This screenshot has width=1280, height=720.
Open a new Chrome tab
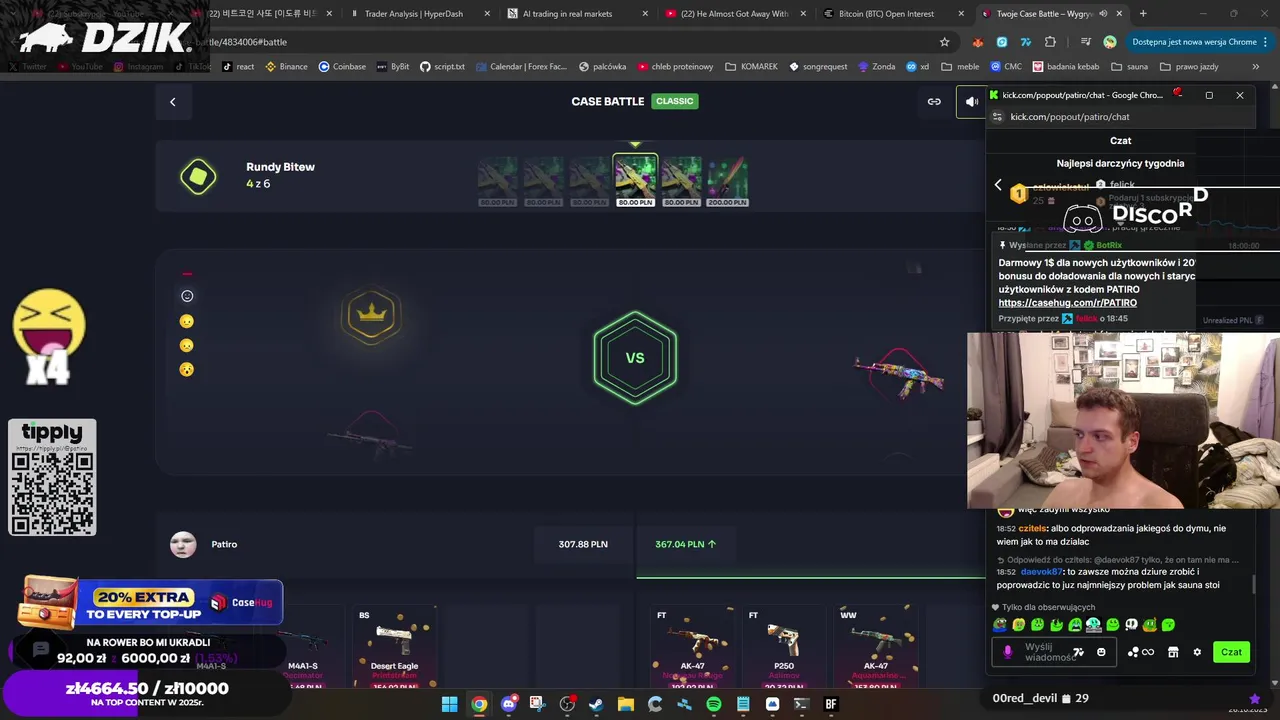[x=1143, y=14]
